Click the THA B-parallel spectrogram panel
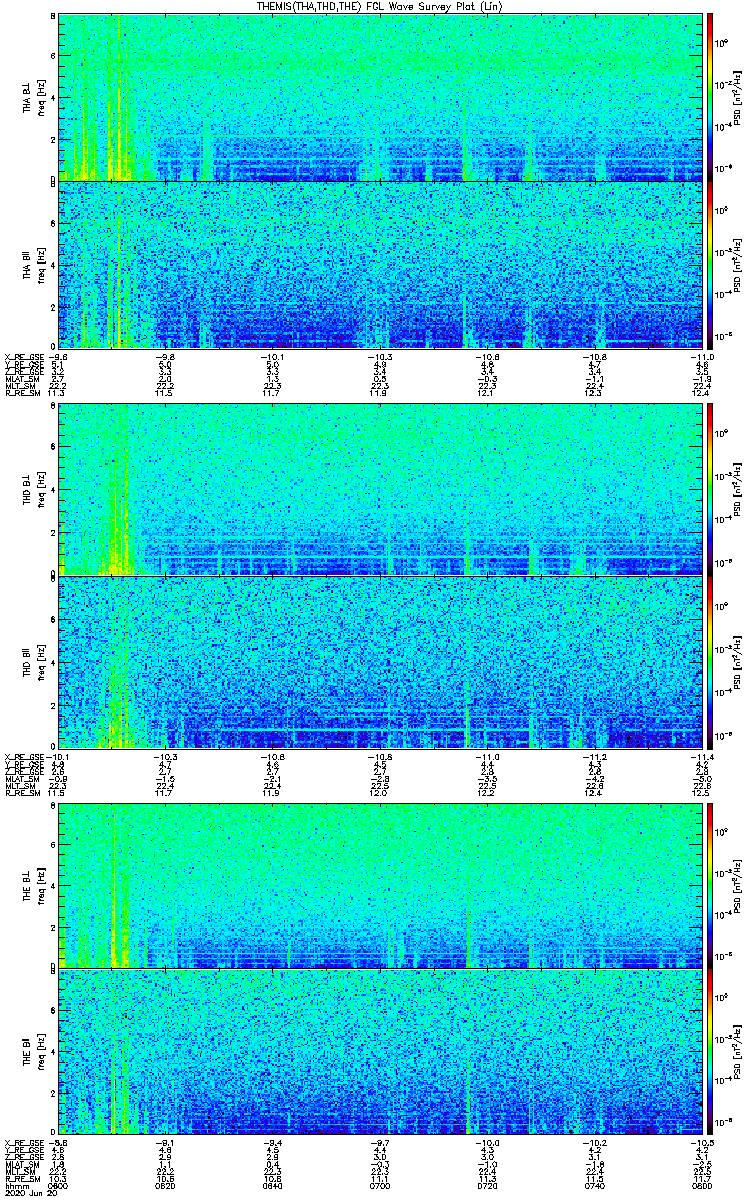This screenshot has width=750, height=1200. point(380,264)
